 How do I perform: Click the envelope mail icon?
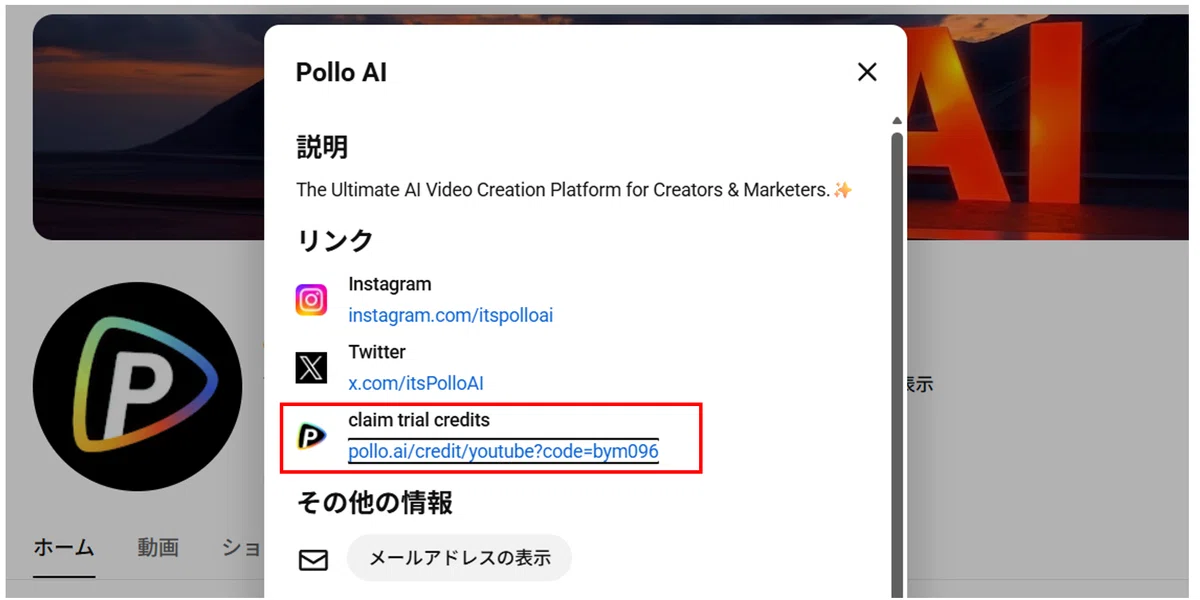point(313,559)
